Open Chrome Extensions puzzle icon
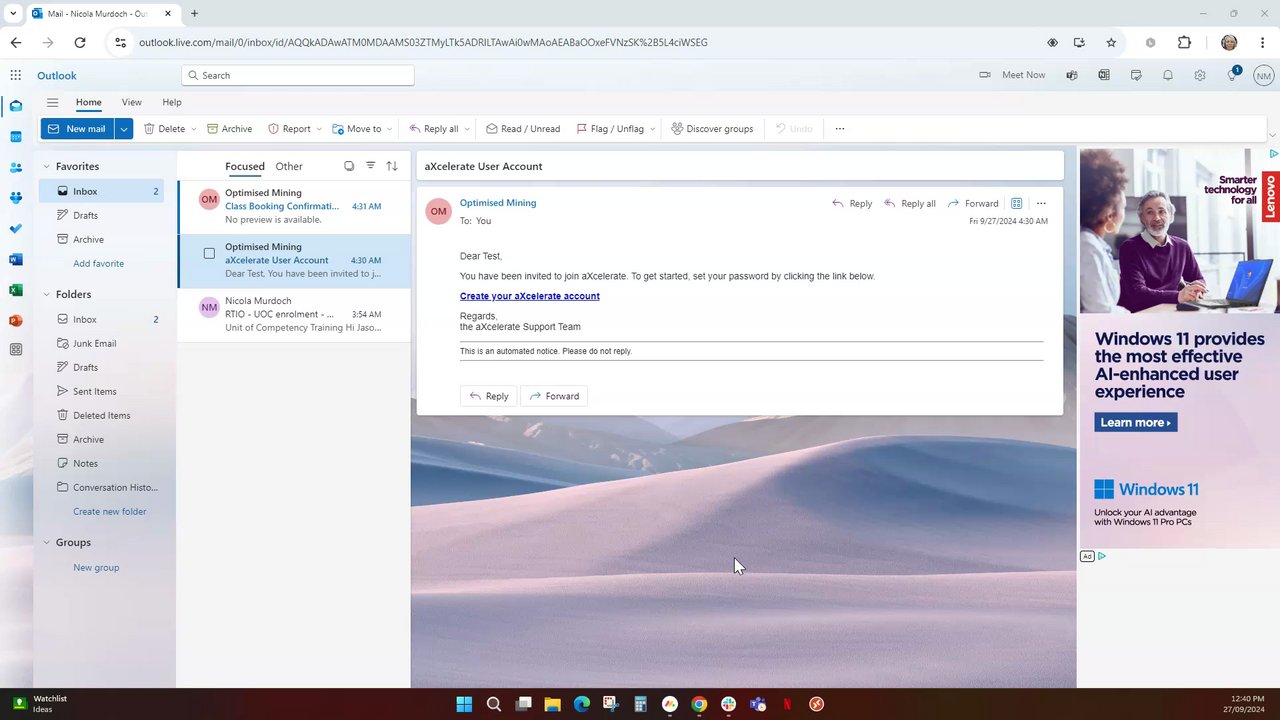 [1185, 43]
